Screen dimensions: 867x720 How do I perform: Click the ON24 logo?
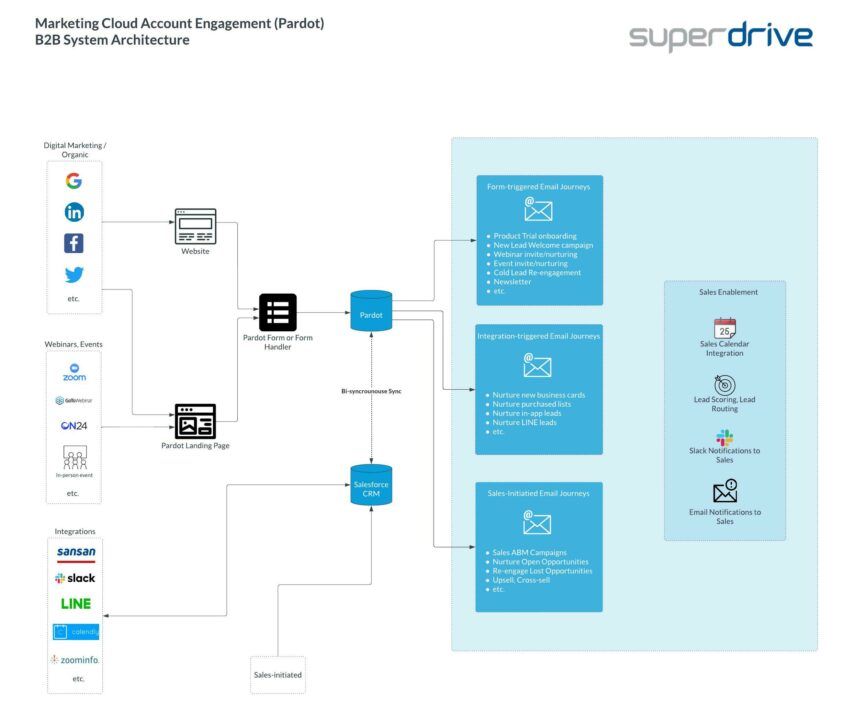[74, 427]
